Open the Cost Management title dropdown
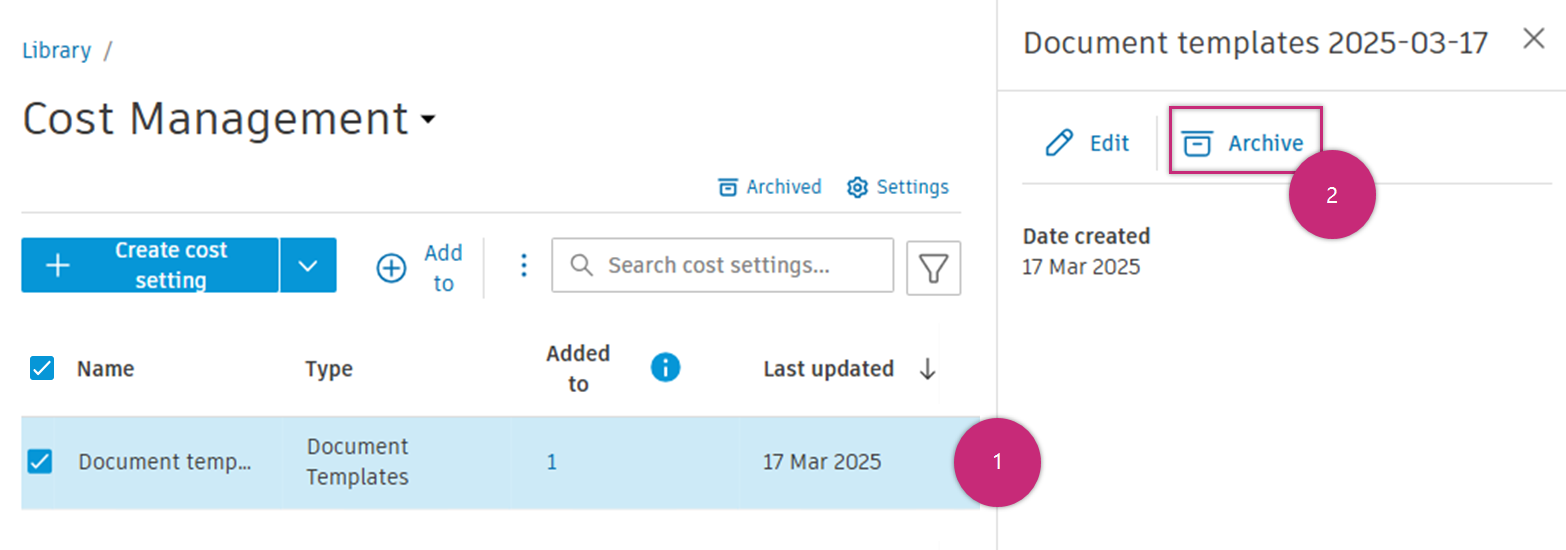 pos(428,120)
